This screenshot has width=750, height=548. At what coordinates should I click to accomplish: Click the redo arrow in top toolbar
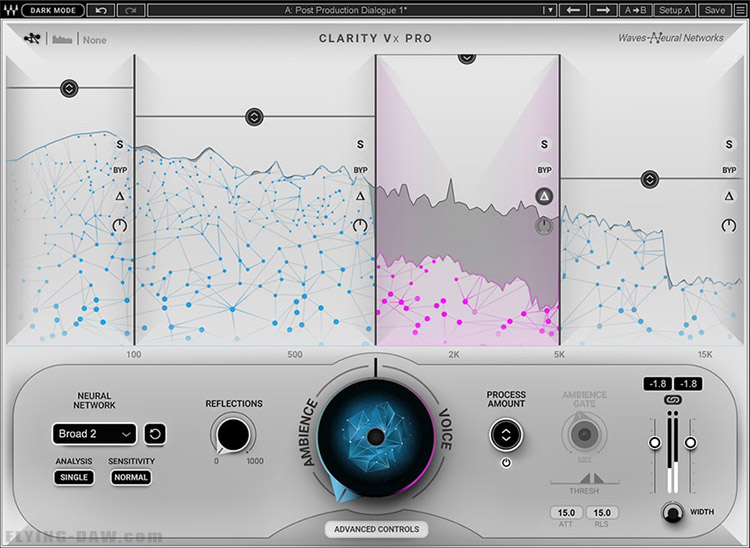coord(131,10)
